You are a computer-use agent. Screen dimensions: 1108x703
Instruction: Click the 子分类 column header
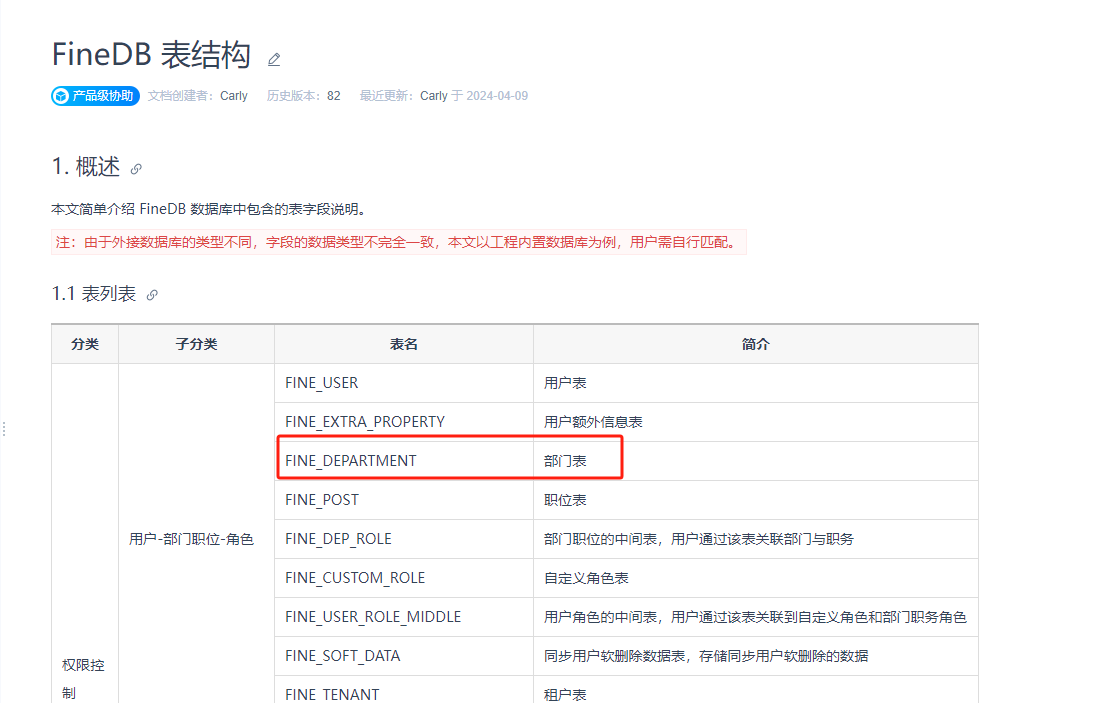coord(196,344)
